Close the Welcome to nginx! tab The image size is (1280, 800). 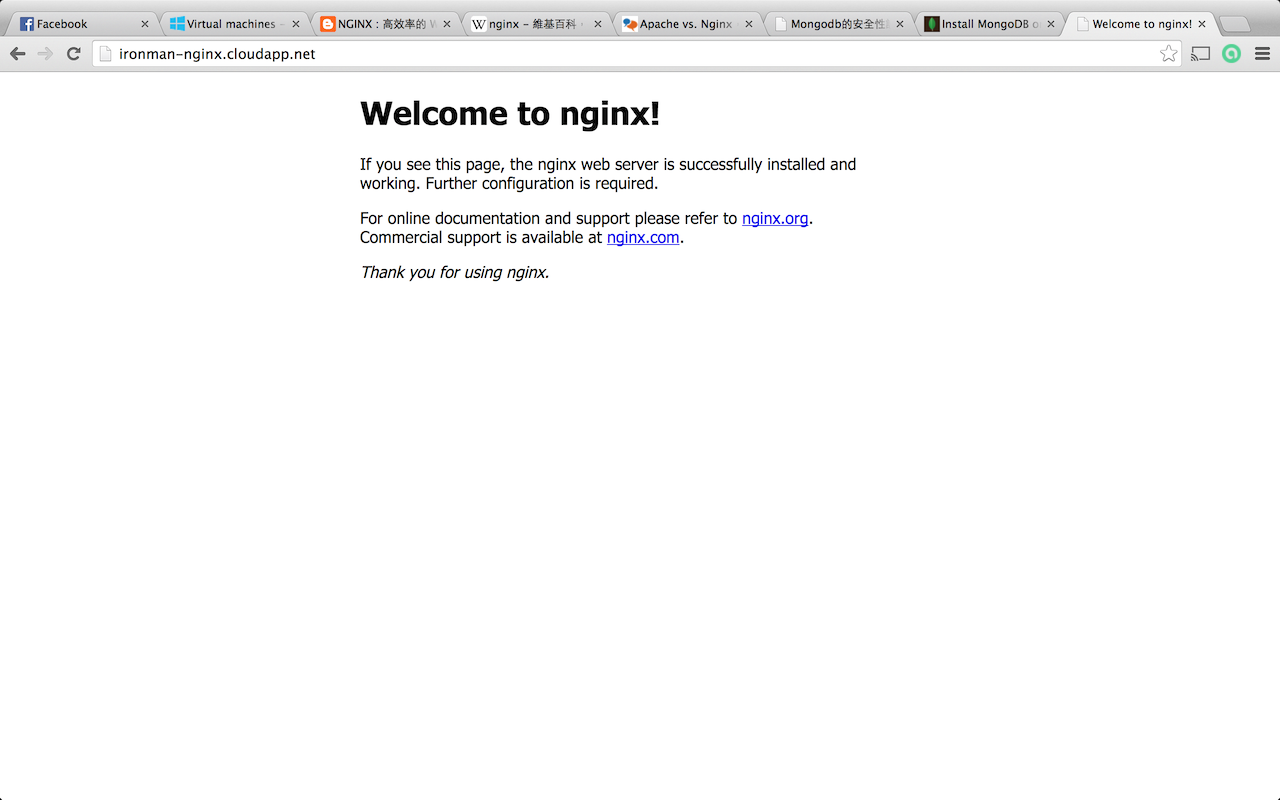coord(1201,24)
